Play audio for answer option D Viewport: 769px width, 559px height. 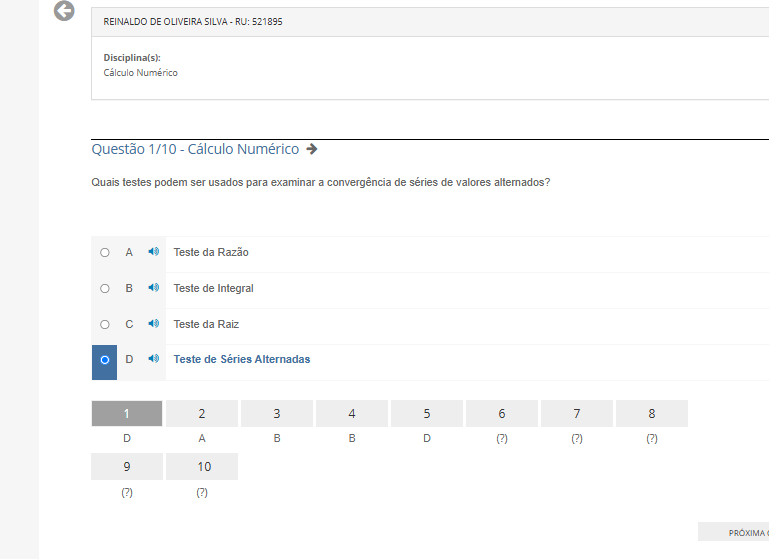[x=153, y=359]
